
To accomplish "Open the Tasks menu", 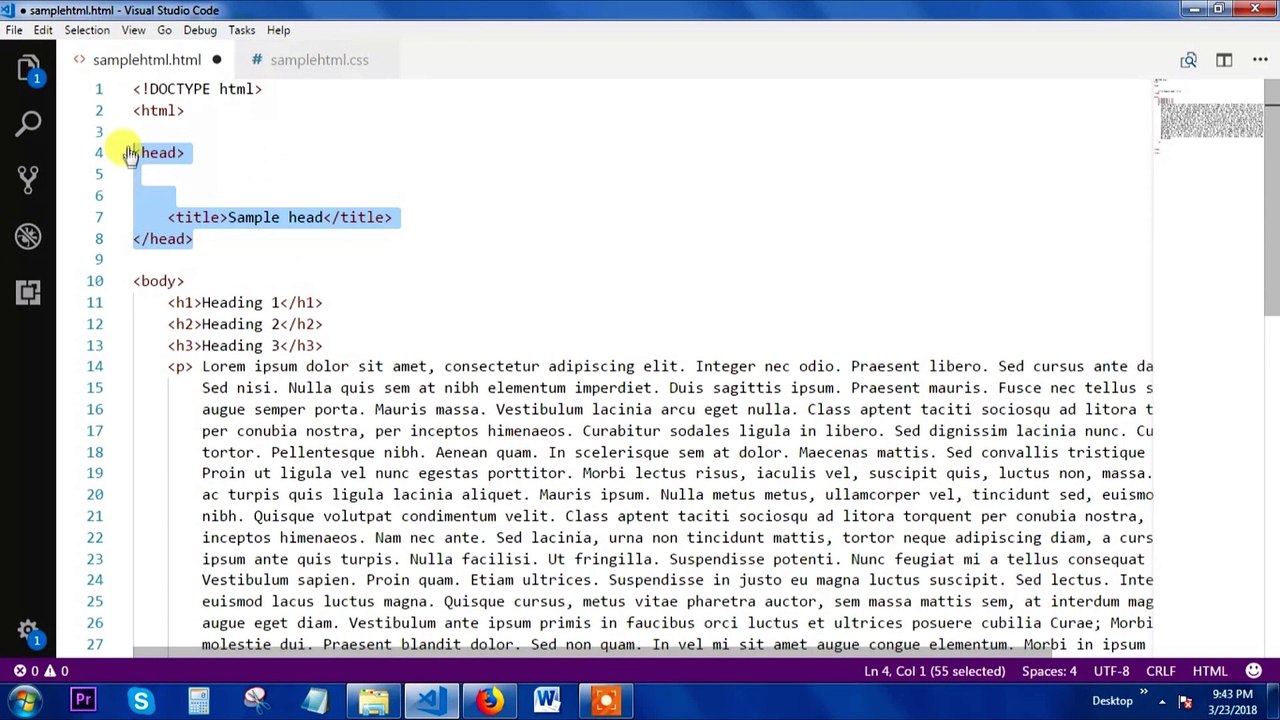I will pyautogui.click(x=241, y=30).
